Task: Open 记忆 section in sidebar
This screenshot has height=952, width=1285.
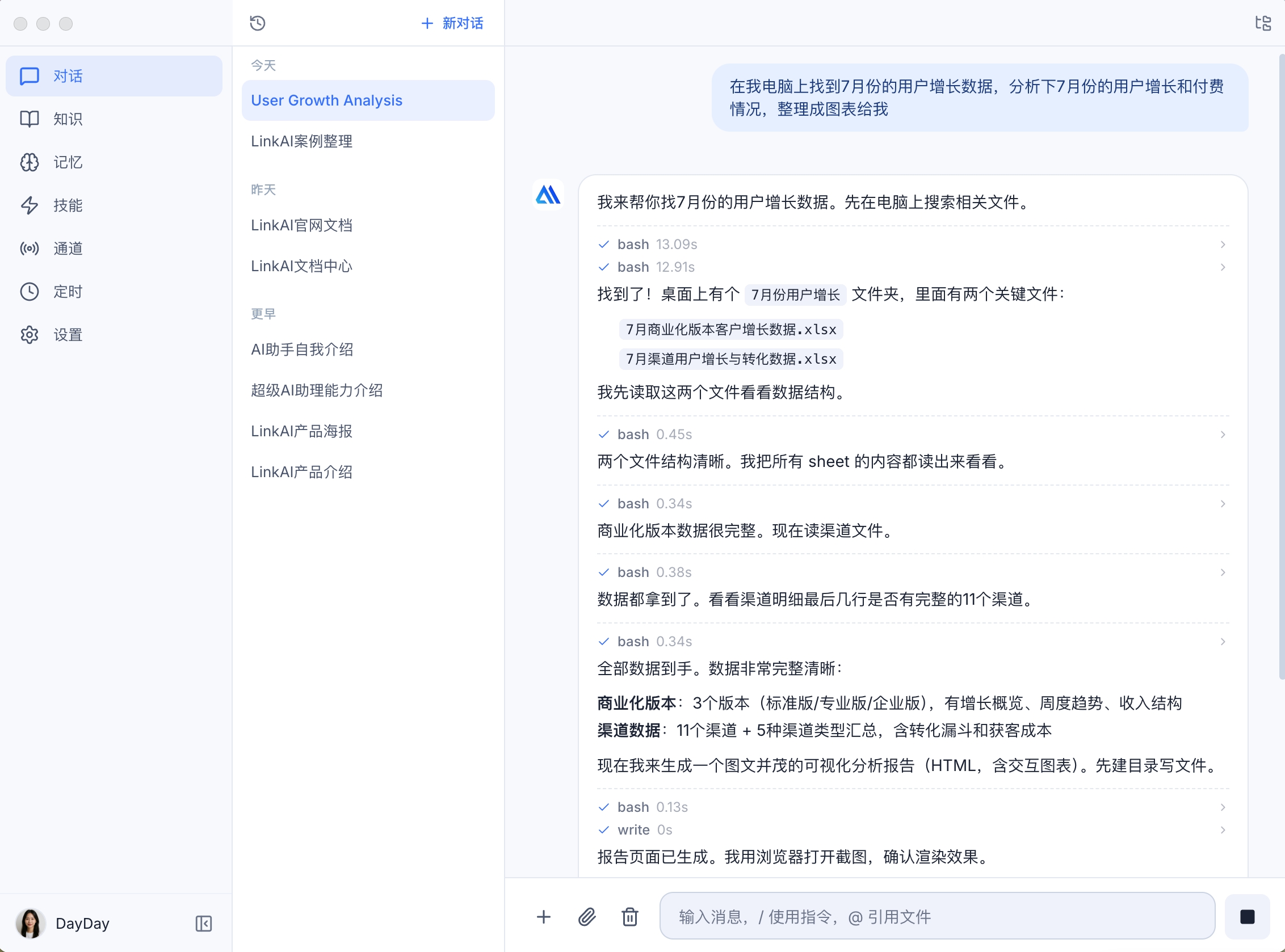Action: tap(114, 162)
